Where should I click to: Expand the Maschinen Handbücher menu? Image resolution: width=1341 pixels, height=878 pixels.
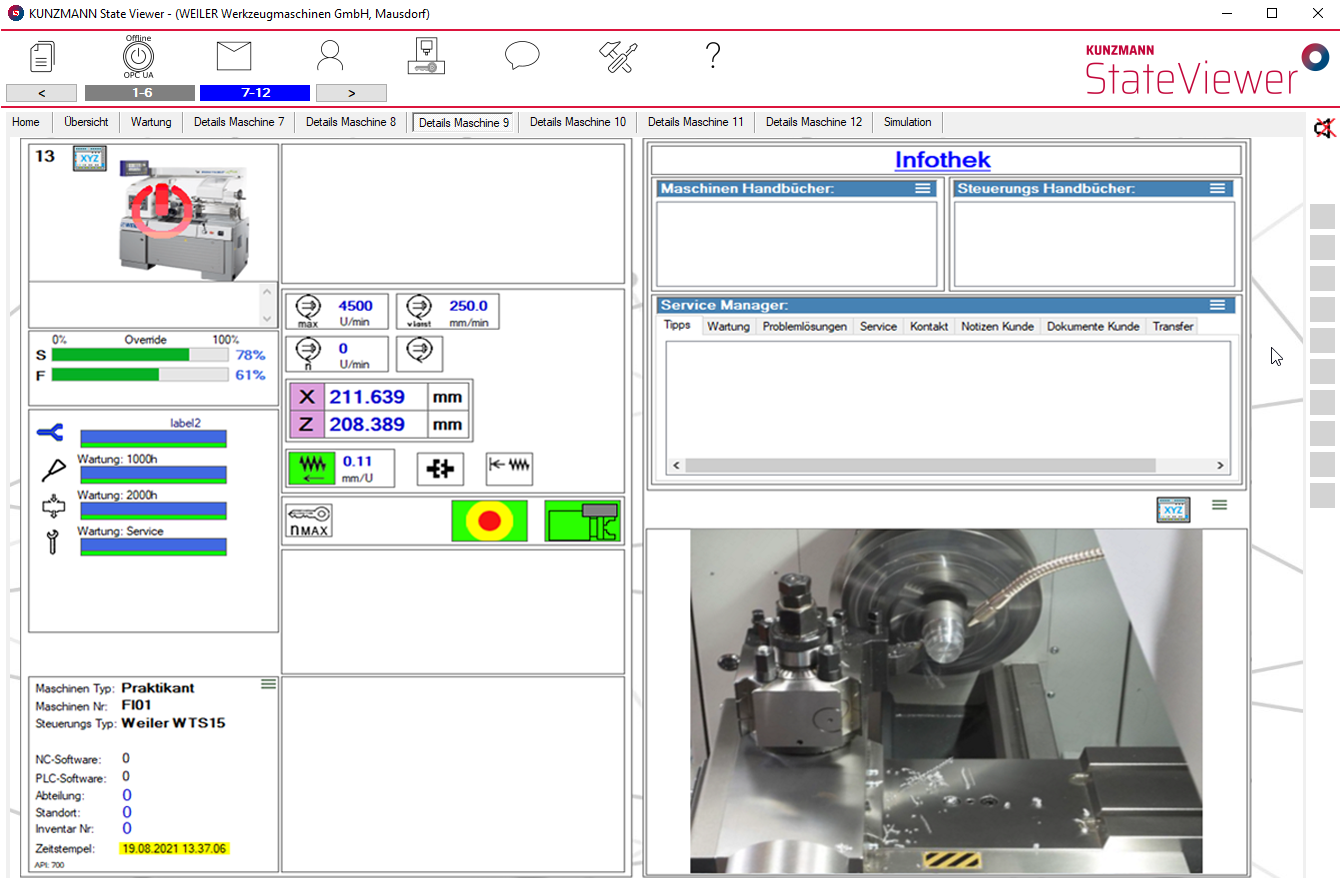pos(922,189)
